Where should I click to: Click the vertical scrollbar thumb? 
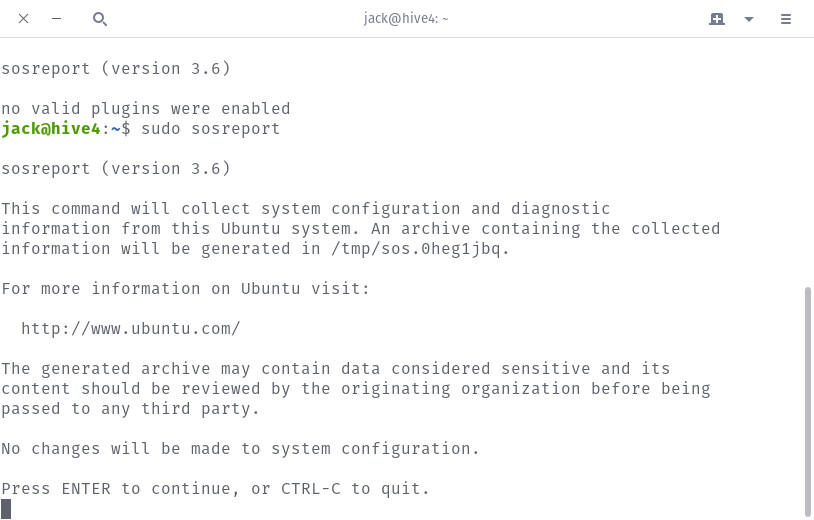(807, 402)
